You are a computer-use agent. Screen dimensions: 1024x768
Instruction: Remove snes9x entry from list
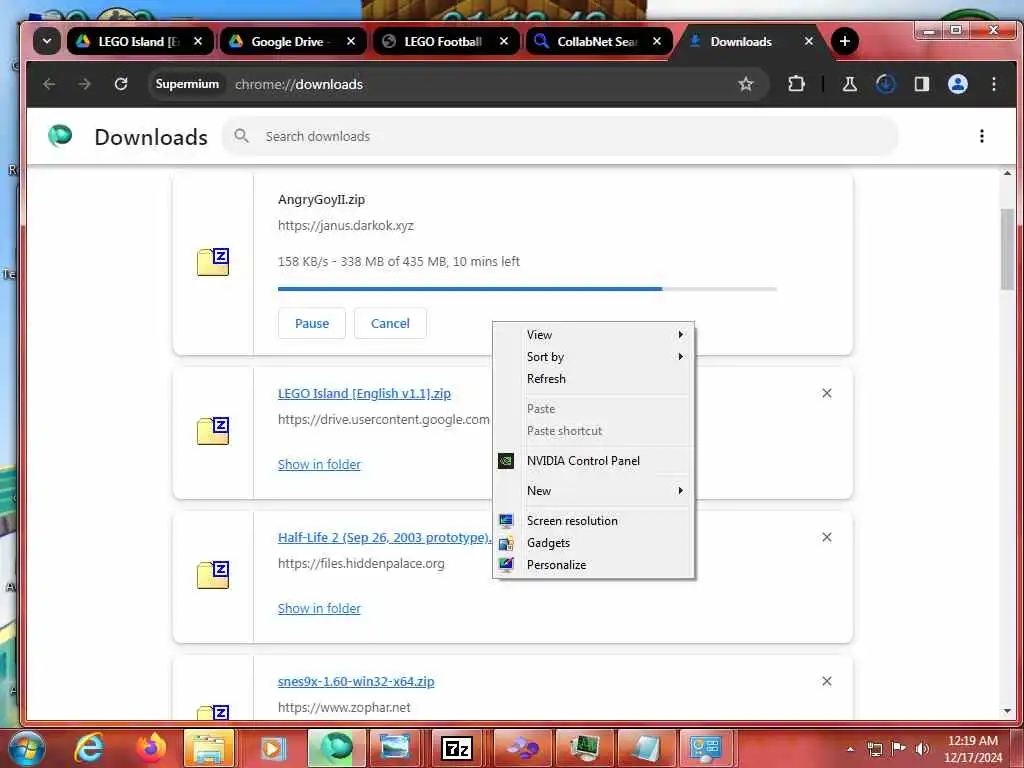pos(827,681)
